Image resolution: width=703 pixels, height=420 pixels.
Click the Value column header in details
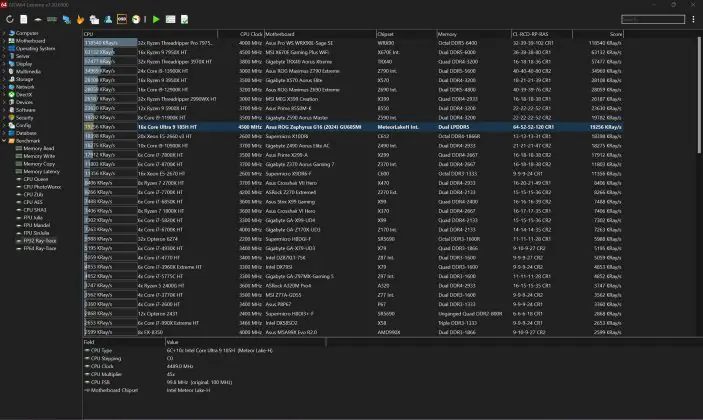245,342
